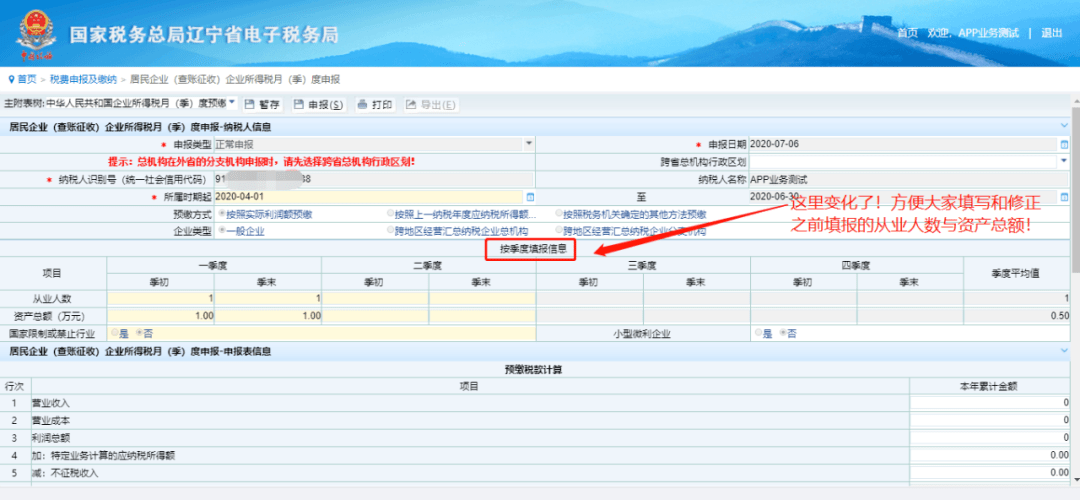
Task: Click 资产总额 一季度 季初 input field
Action: point(160,316)
